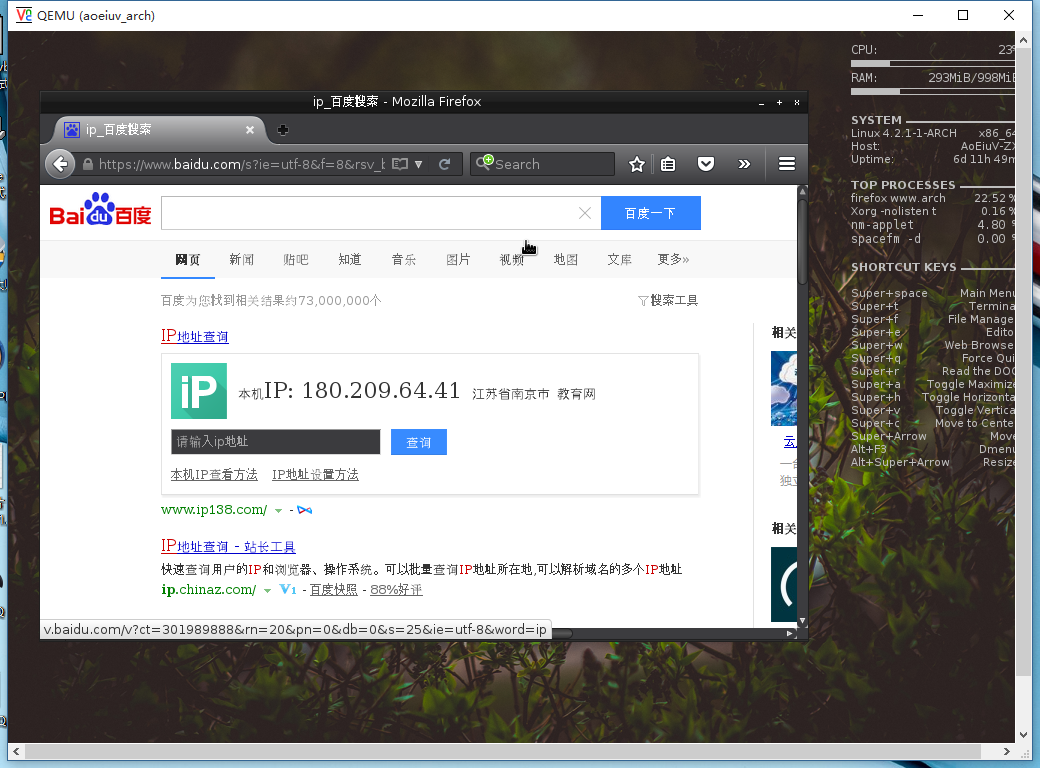This screenshot has width=1040, height=768.
Task: Expand dropdown arrow beside ip.chinaz.com/
Action: pyautogui.click(x=267, y=590)
